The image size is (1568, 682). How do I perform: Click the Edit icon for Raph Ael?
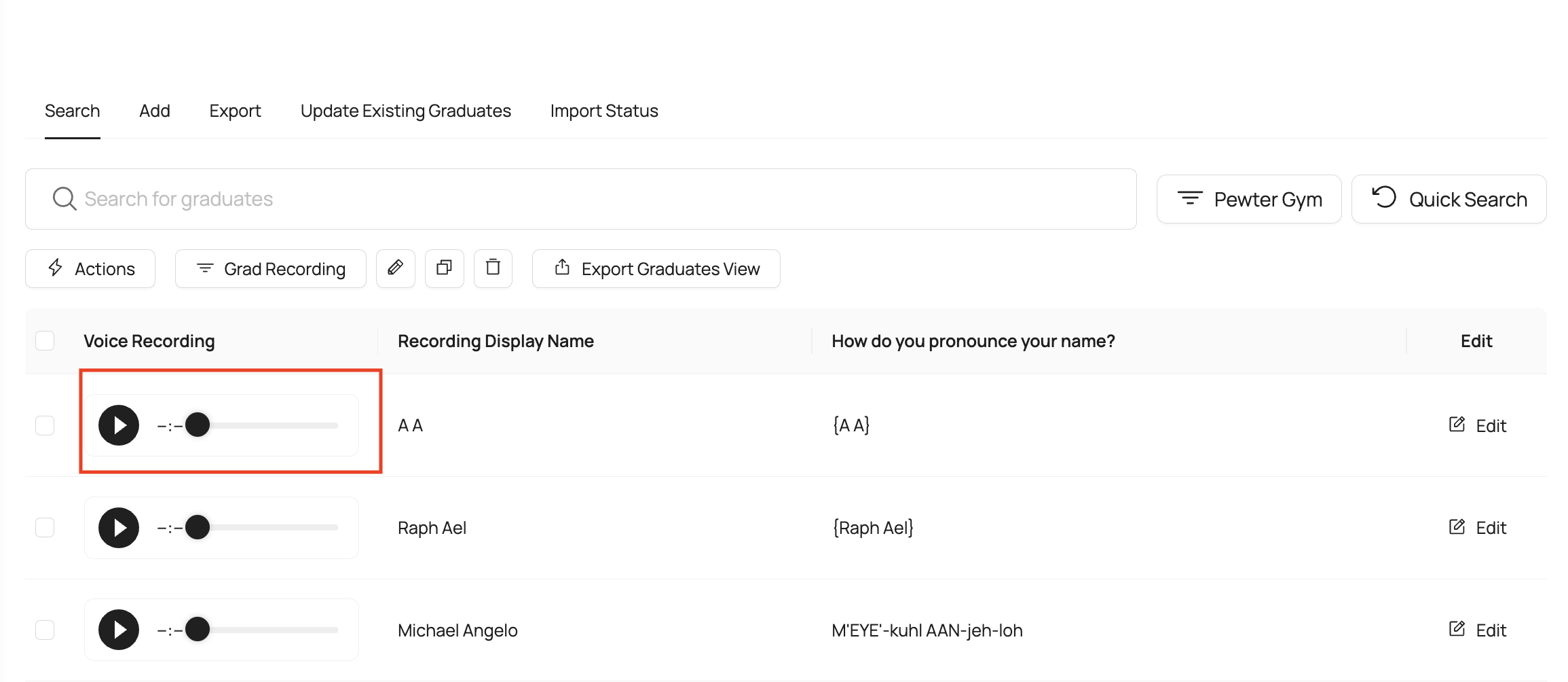pos(1457,527)
